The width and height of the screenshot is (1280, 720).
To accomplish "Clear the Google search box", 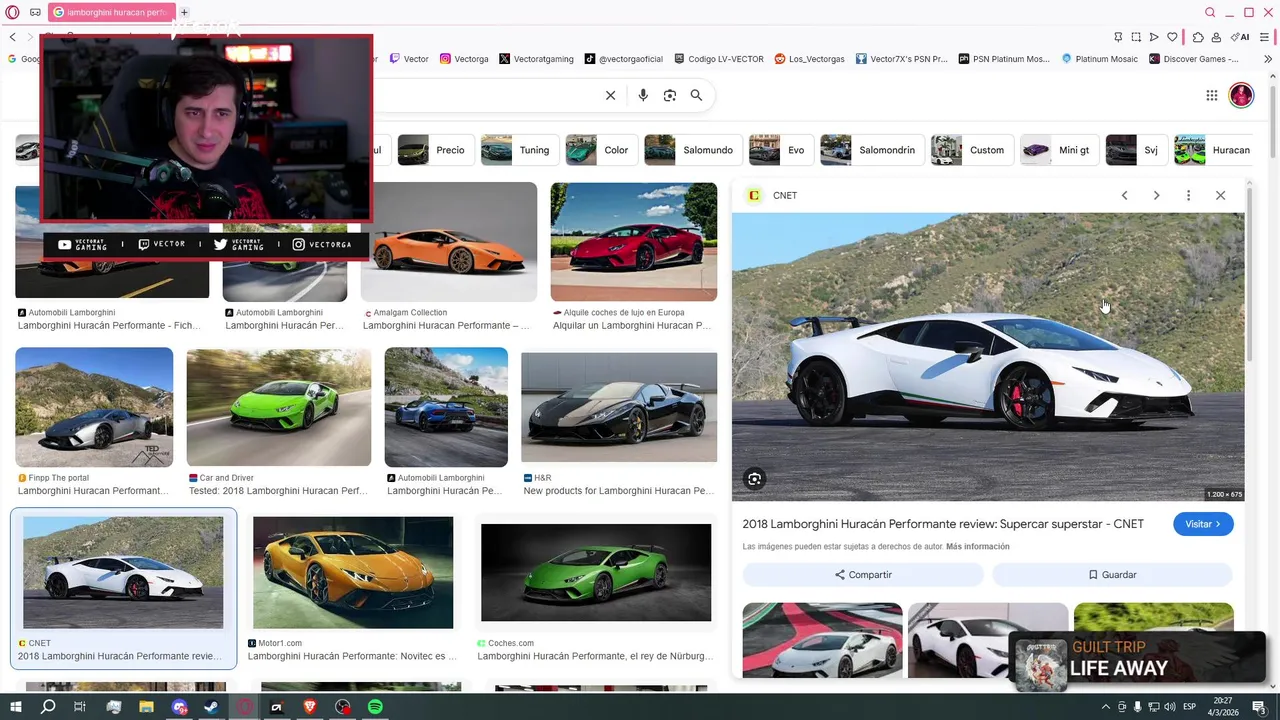I will point(610,95).
